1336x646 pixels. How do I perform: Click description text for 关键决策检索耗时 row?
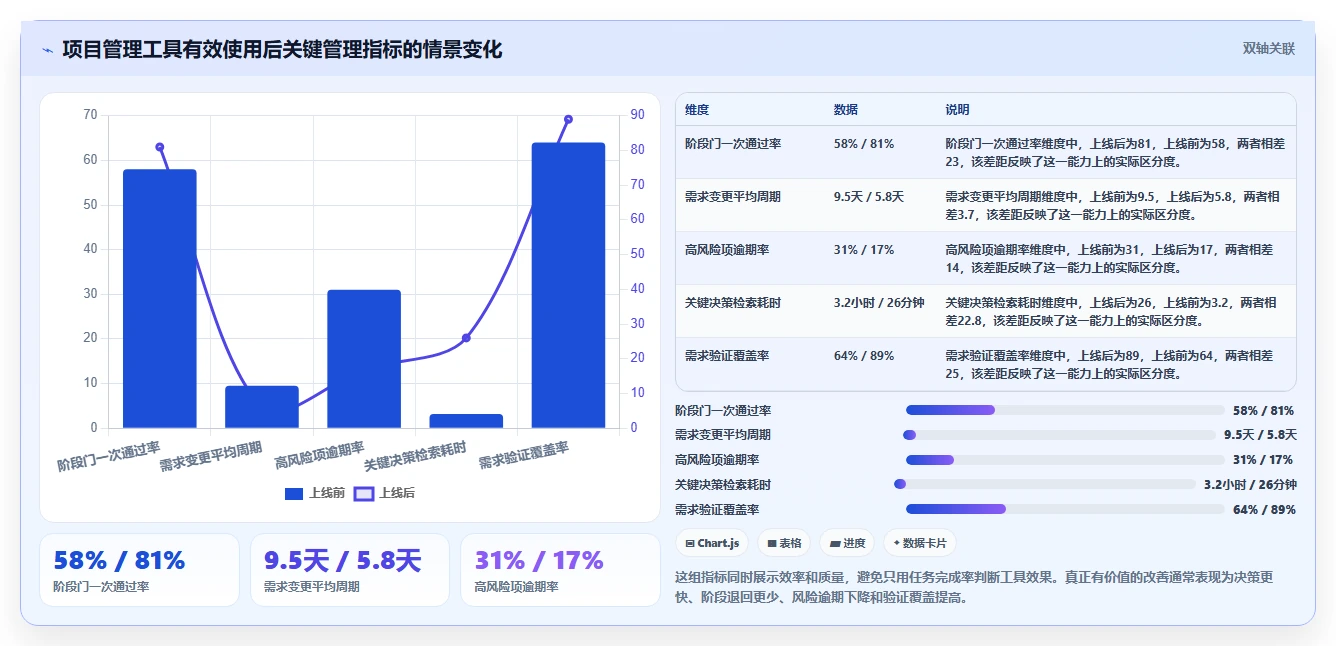pyautogui.click(x=1112, y=311)
